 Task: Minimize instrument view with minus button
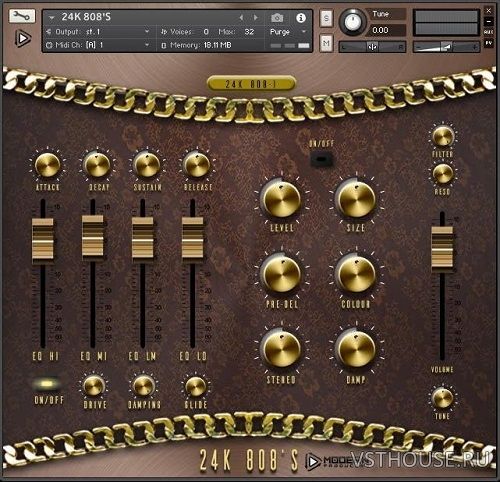(x=488, y=21)
